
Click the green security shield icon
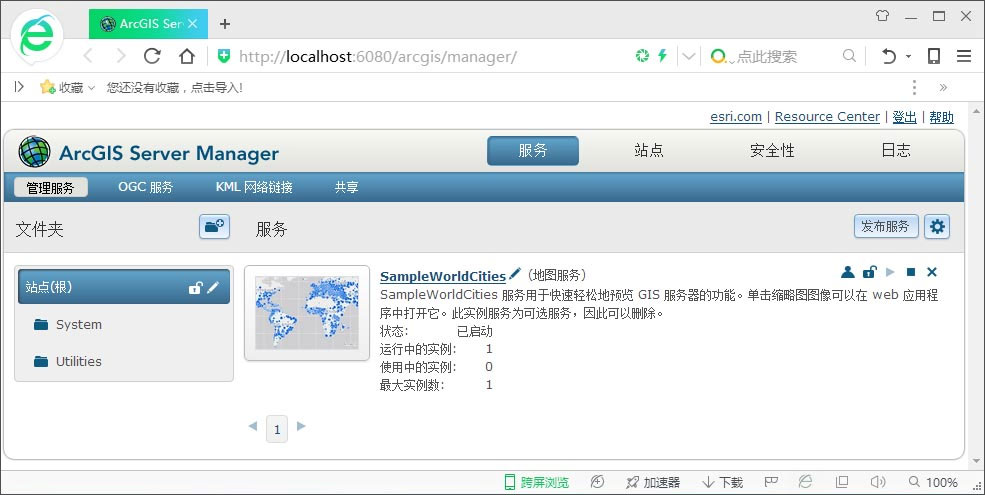(x=224, y=56)
